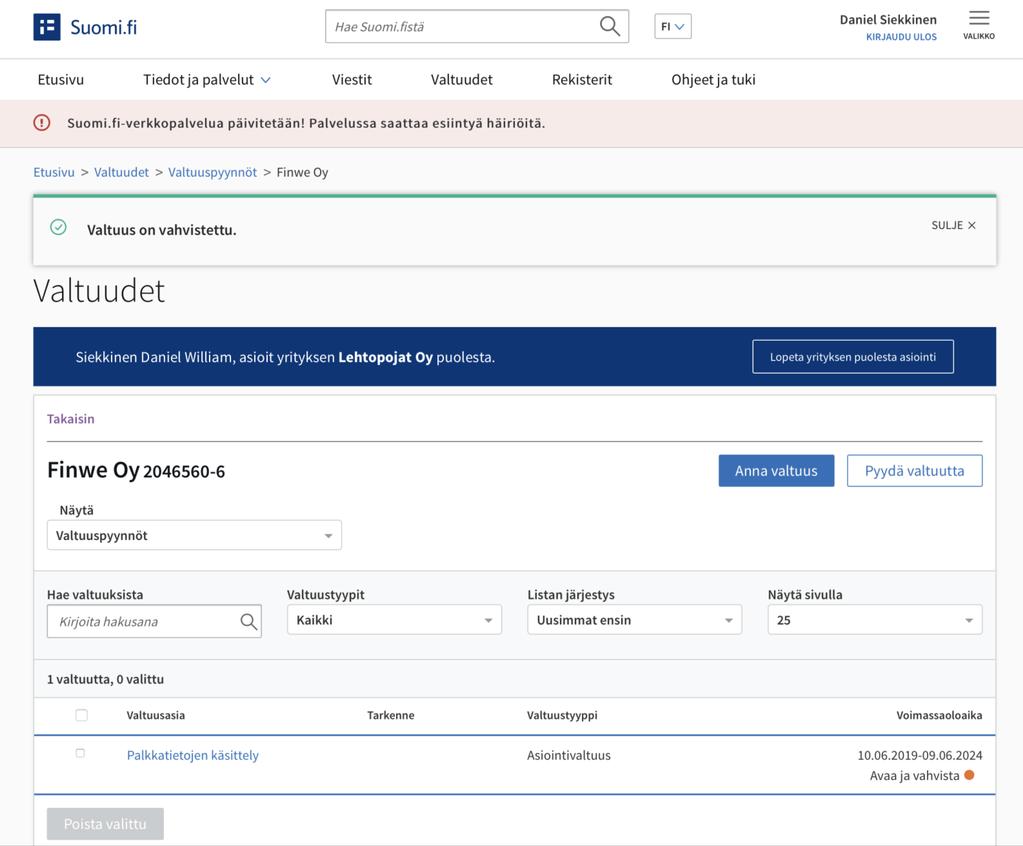Click the Poista valittu button

pos(105,824)
